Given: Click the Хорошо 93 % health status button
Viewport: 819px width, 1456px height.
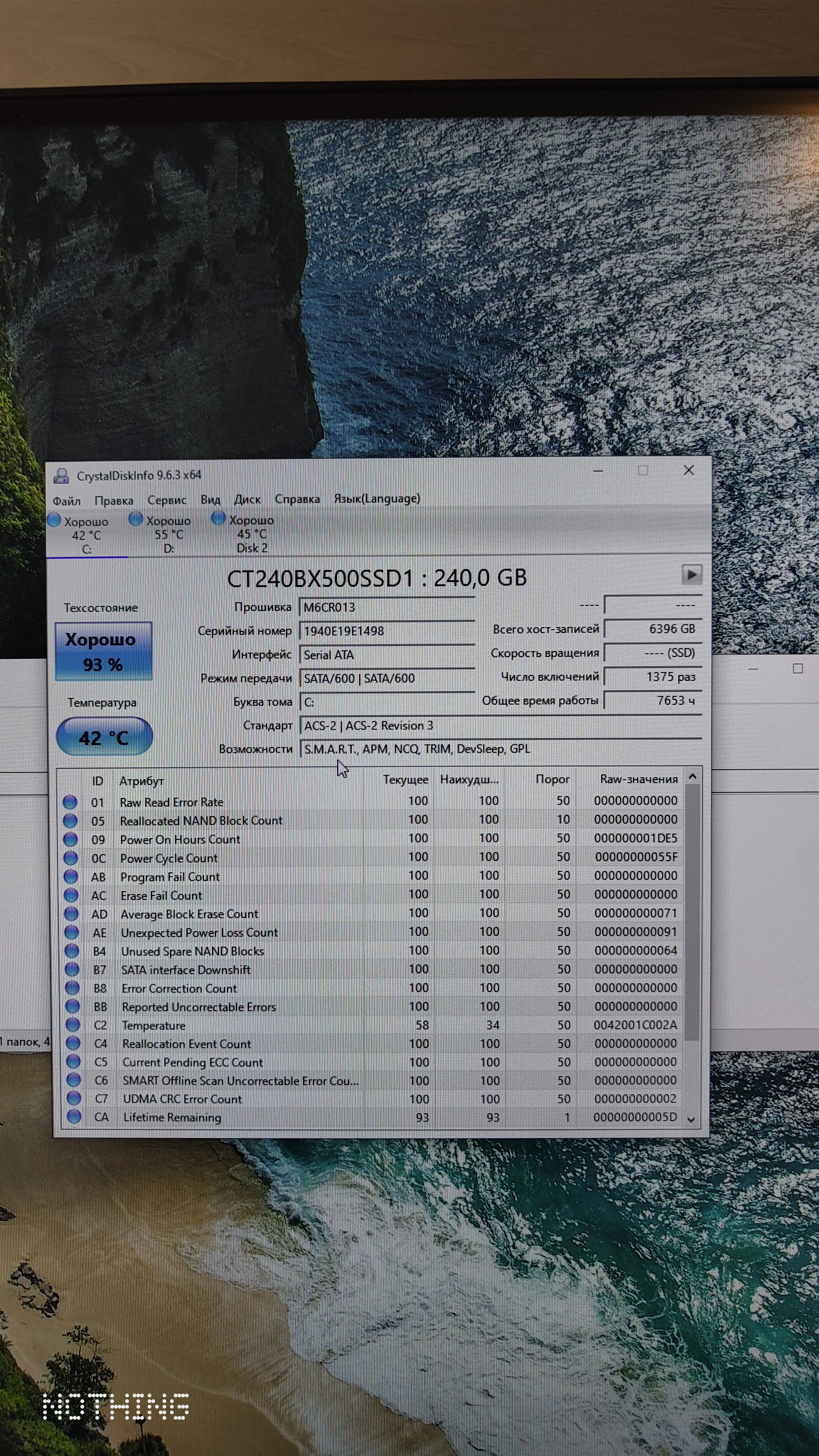Looking at the screenshot, I should coord(103,651).
